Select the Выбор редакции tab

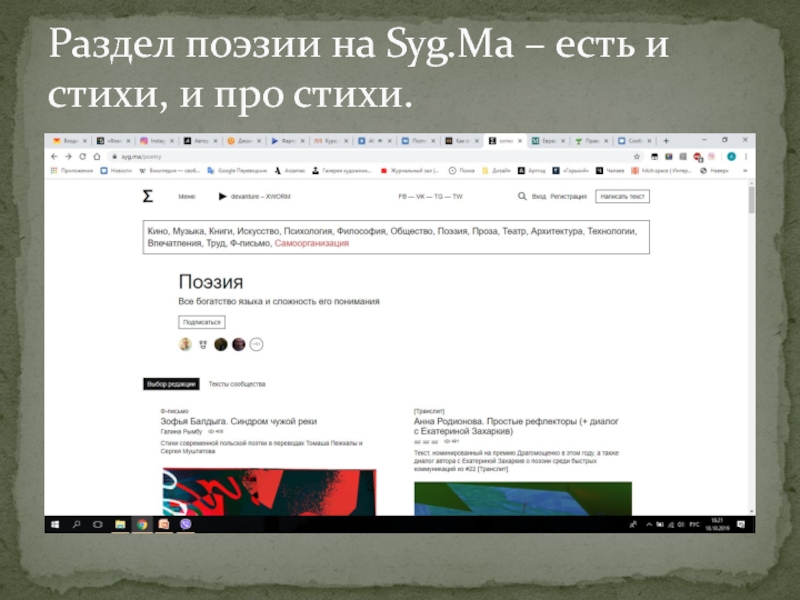tap(171, 384)
